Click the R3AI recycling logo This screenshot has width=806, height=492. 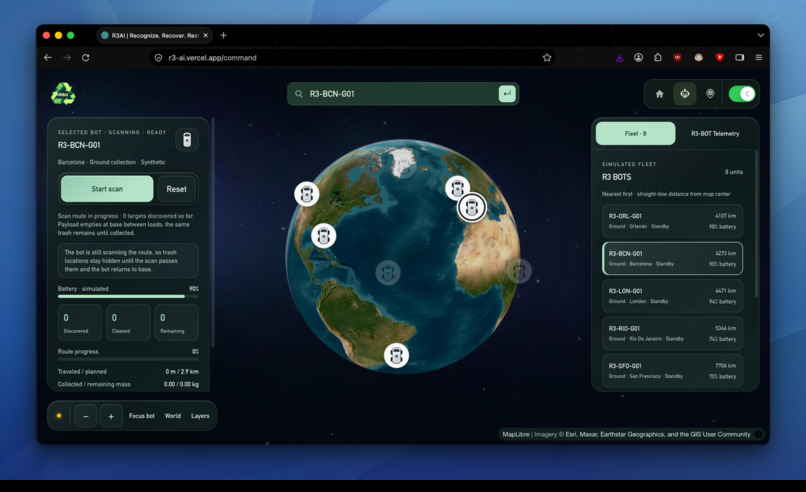63,94
